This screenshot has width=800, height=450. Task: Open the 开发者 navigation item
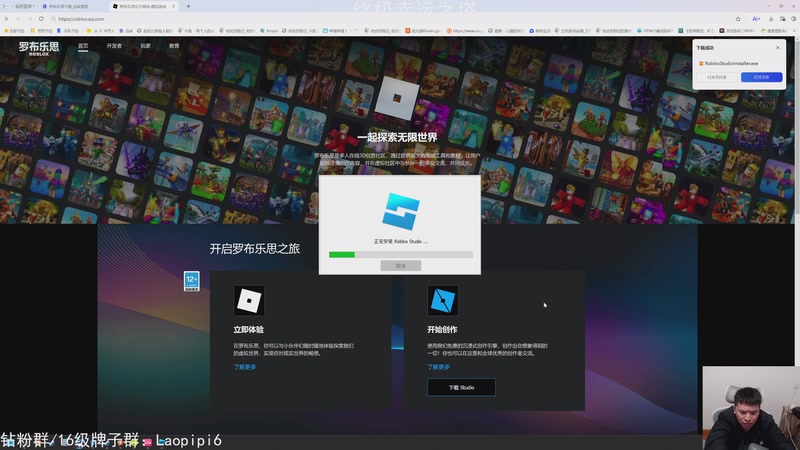coord(114,46)
